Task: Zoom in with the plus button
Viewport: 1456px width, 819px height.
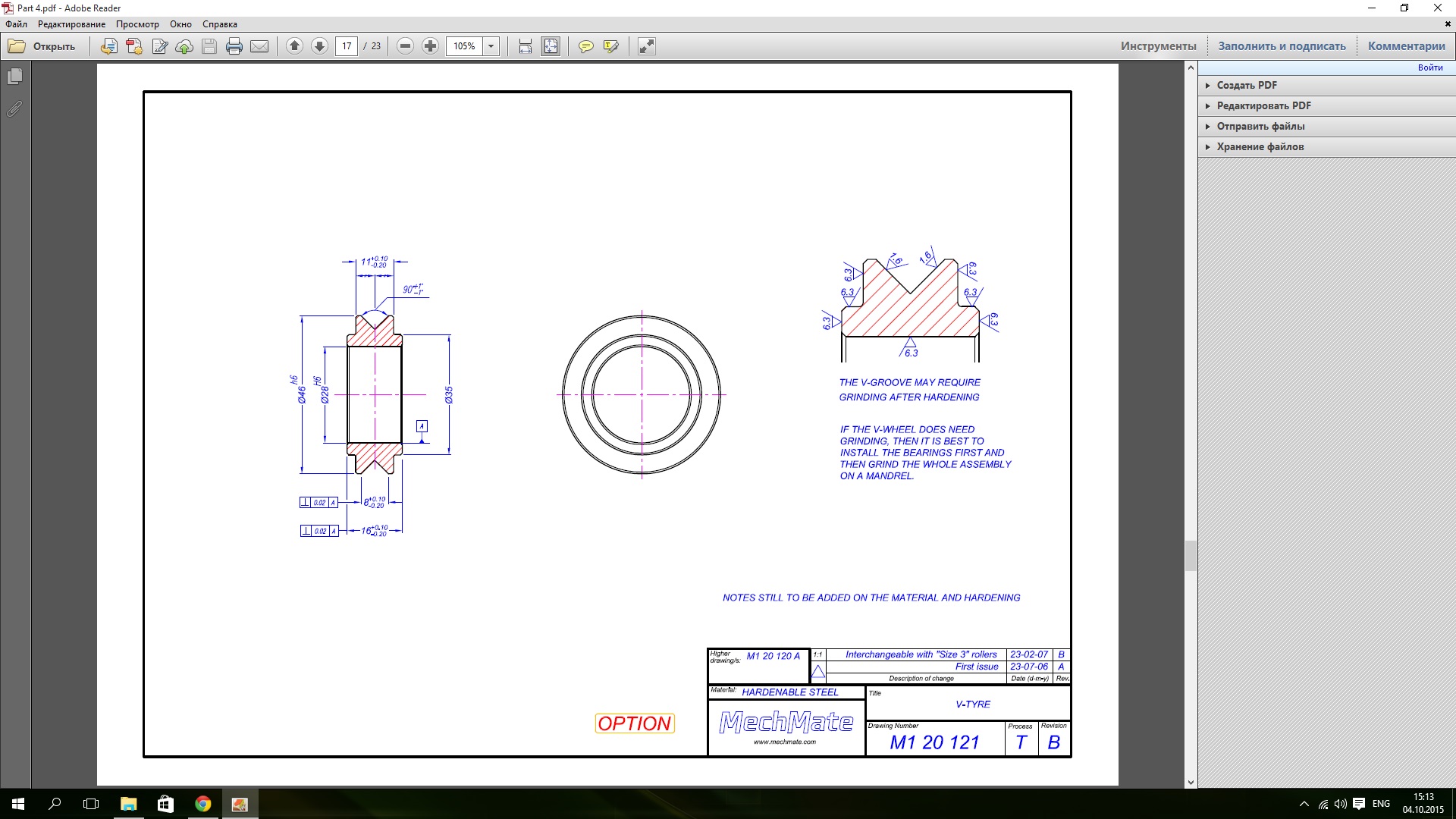Action: click(x=430, y=46)
